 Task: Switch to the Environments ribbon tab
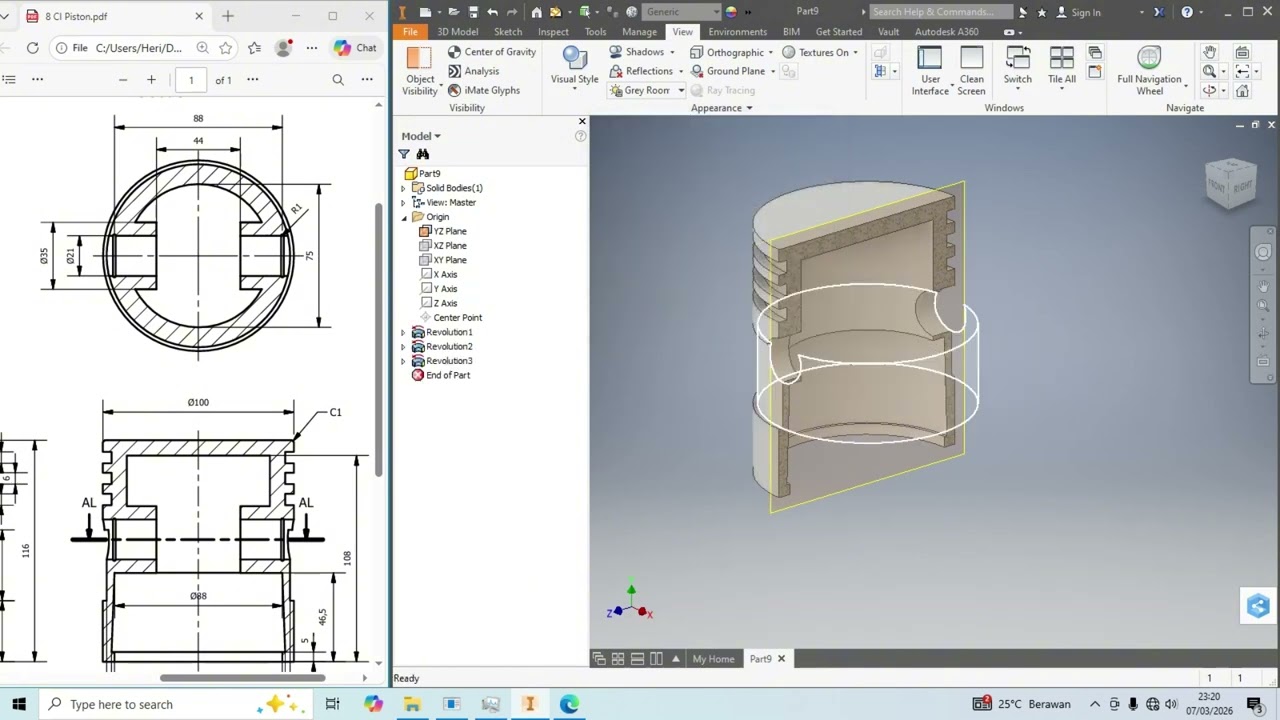pos(737,32)
